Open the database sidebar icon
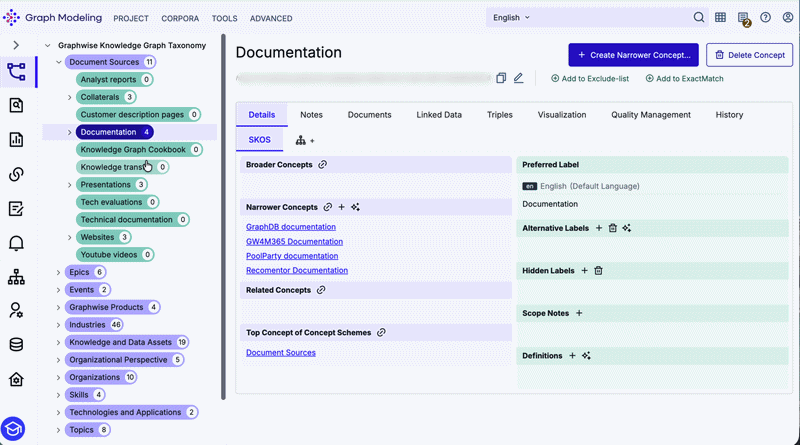 click(x=16, y=344)
